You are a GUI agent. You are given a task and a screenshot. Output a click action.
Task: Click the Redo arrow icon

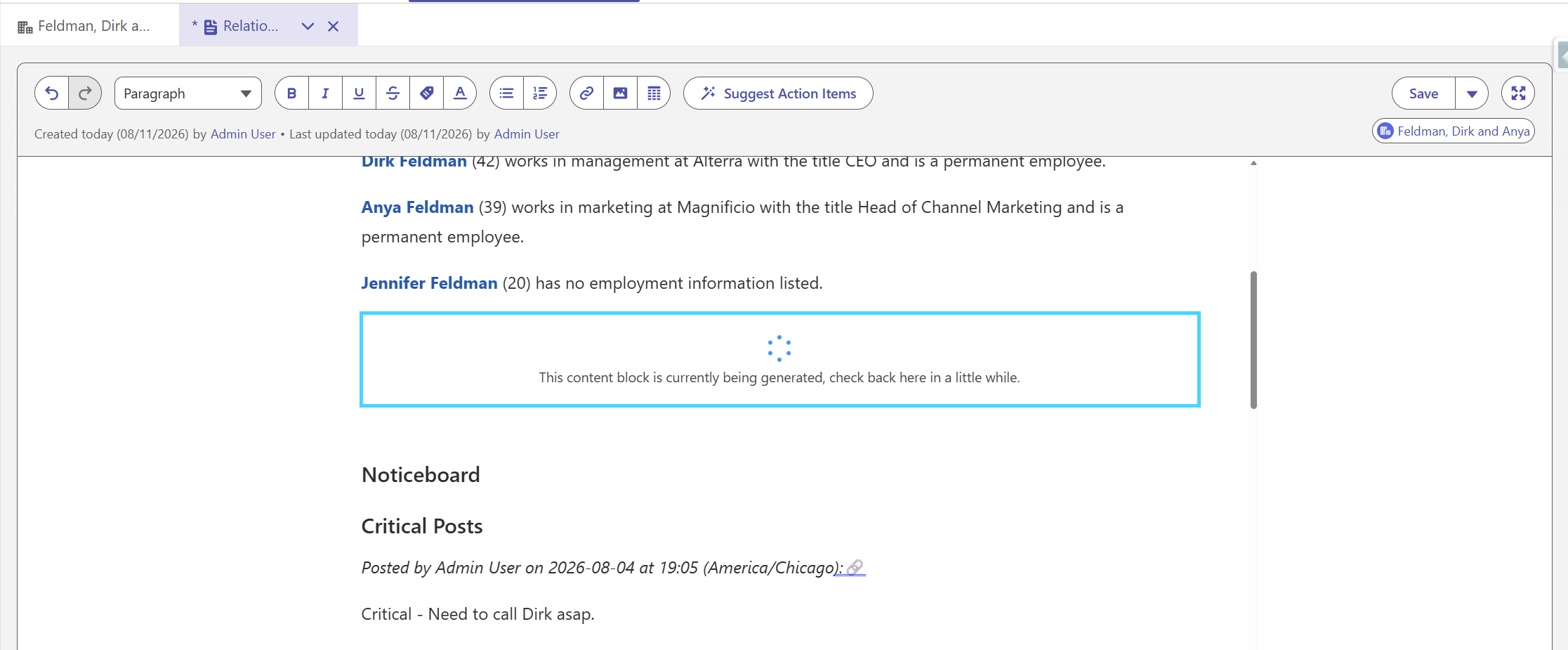click(x=85, y=93)
